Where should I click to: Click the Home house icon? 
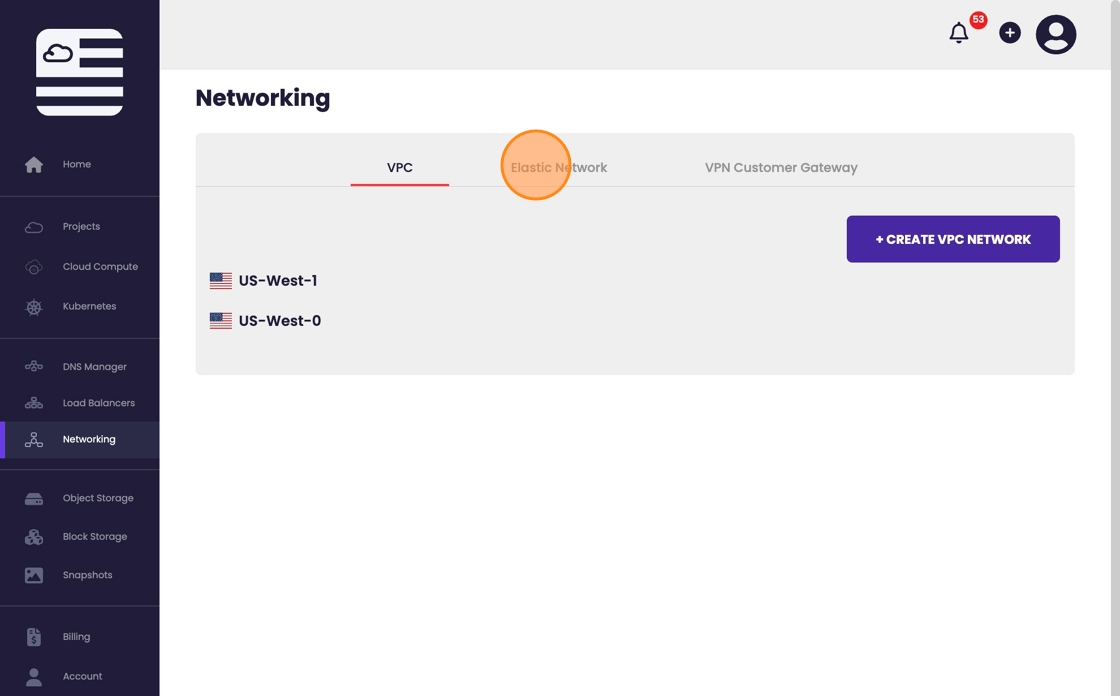tap(34, 165)
